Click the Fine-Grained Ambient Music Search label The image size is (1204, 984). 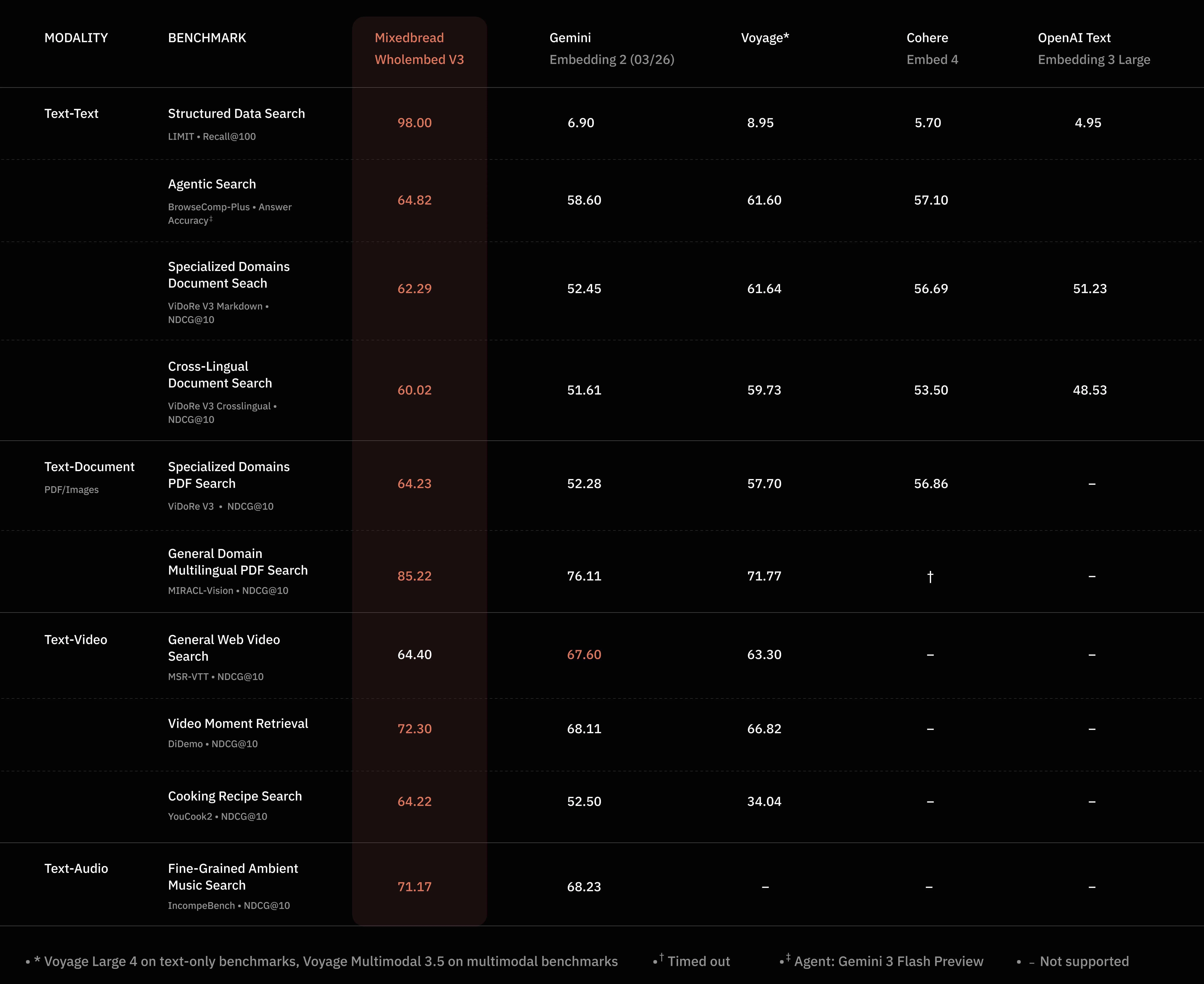233,876
